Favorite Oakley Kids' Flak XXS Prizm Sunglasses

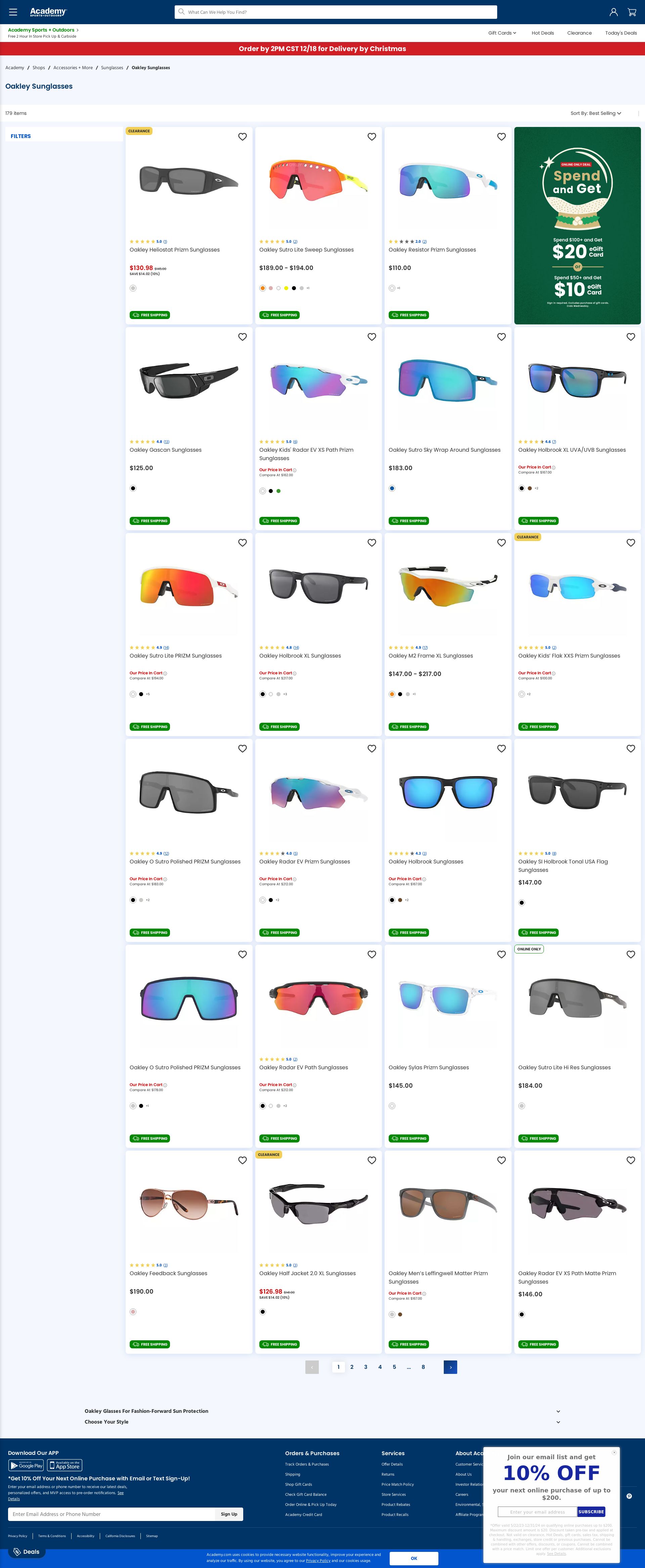pyautogui.click(x=631, y=542)
